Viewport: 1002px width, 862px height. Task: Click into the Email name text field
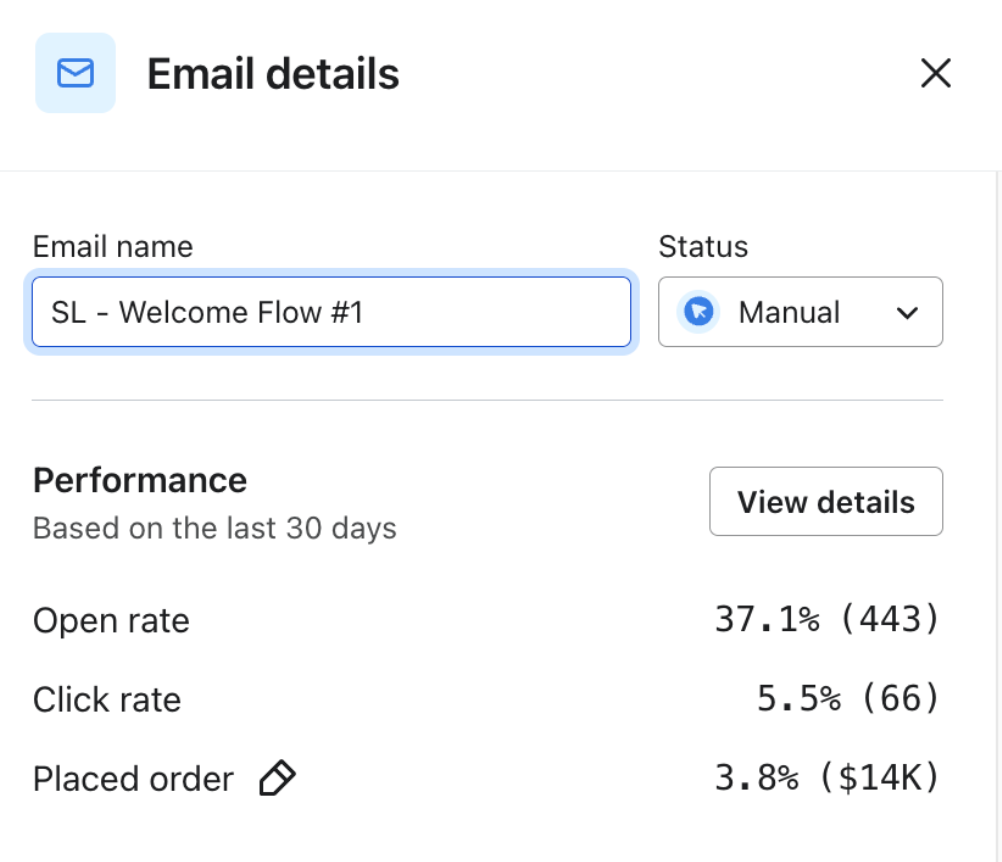[x=331, y=313]
